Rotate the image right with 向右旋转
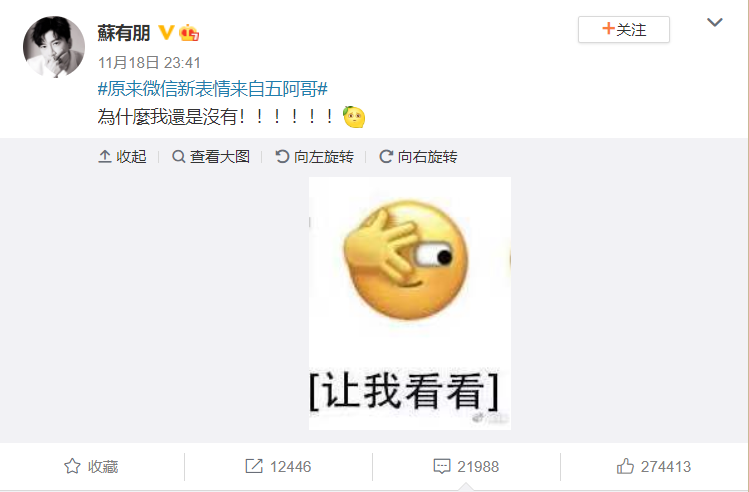 tap(418, 157)
